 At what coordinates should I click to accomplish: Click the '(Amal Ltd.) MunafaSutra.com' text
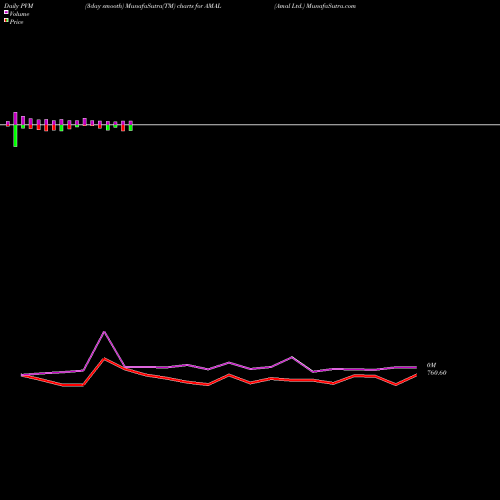(x=315, y=6)
